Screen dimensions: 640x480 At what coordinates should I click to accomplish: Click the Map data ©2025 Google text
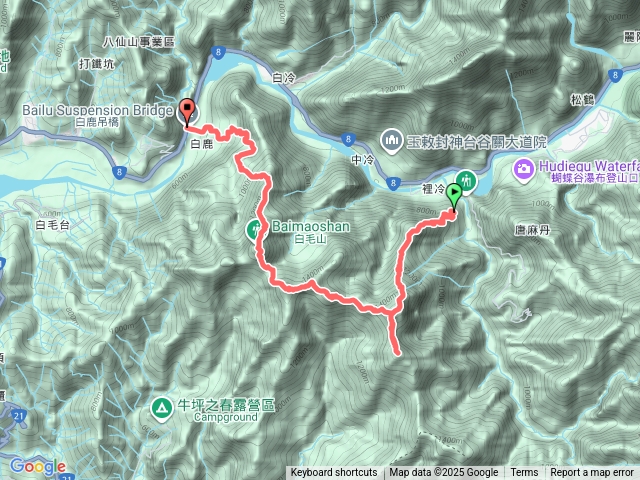(x=444, y=472)
